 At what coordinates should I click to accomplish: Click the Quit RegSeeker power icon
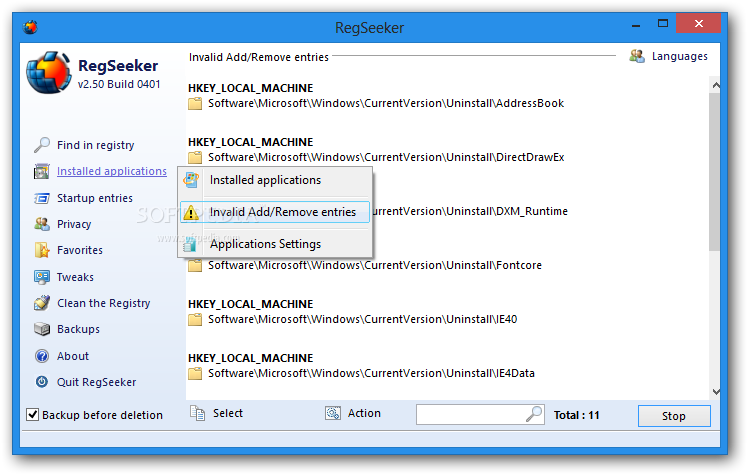coord(42,382)
